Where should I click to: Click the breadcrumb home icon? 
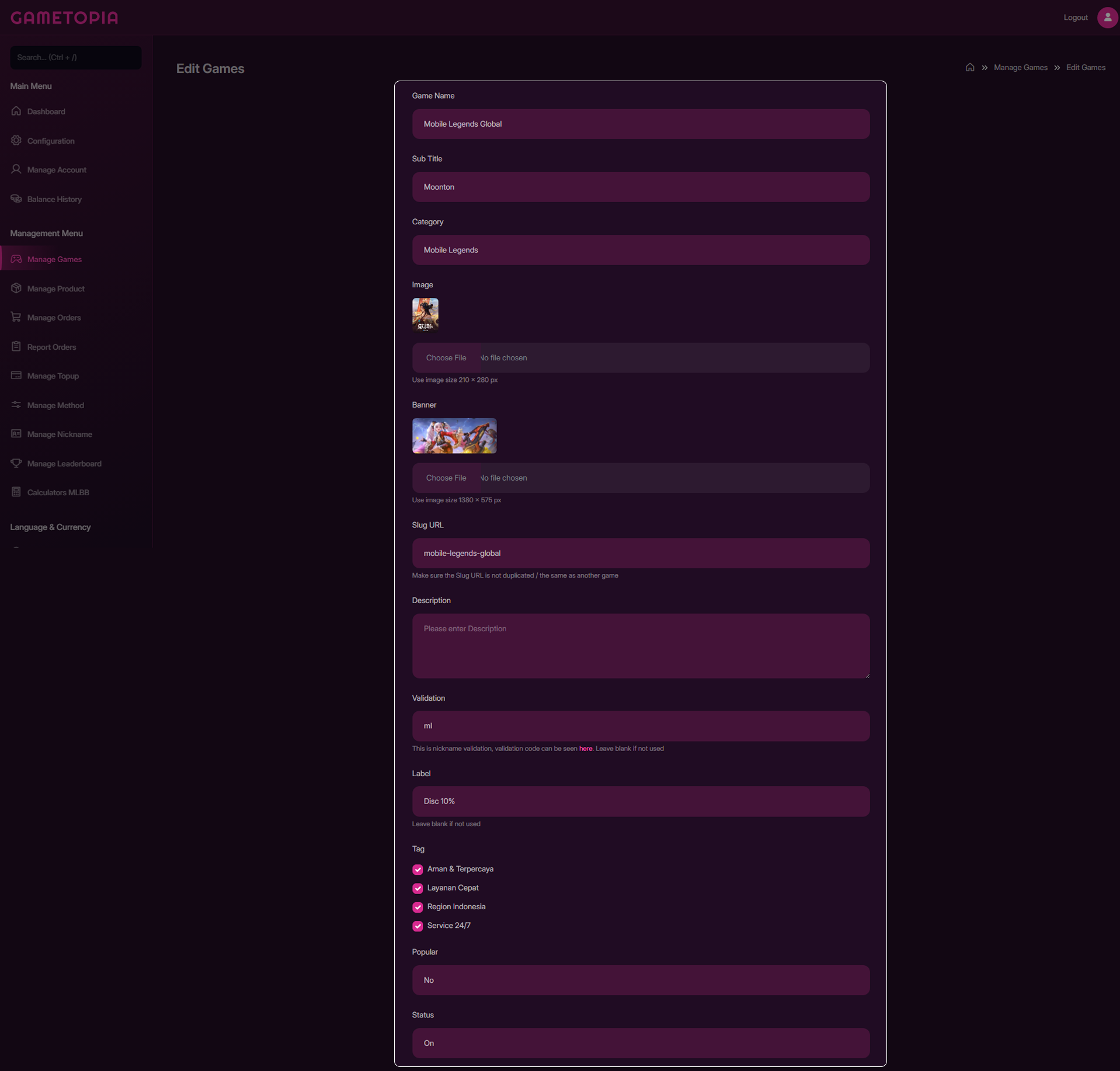tap(970, 67)
